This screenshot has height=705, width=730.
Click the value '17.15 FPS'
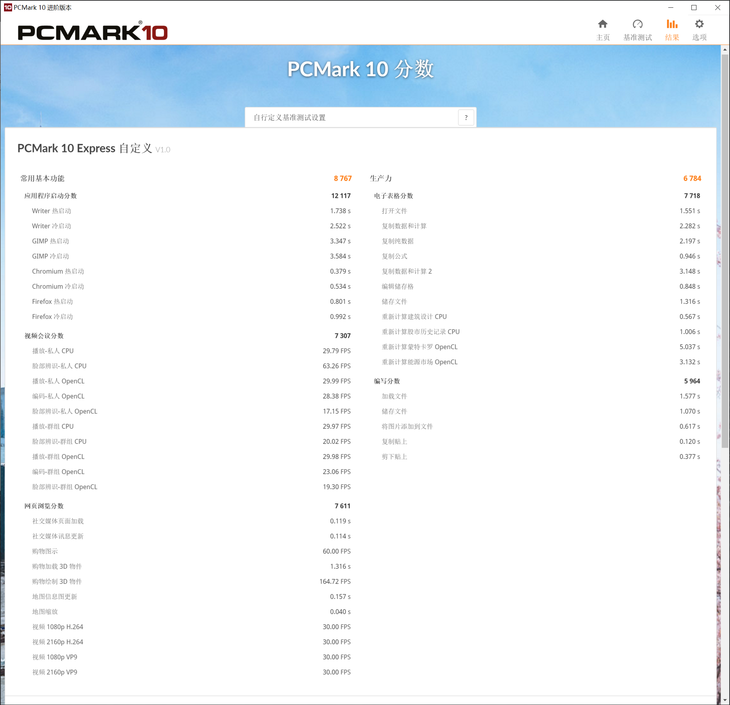(x=337, y=411)
